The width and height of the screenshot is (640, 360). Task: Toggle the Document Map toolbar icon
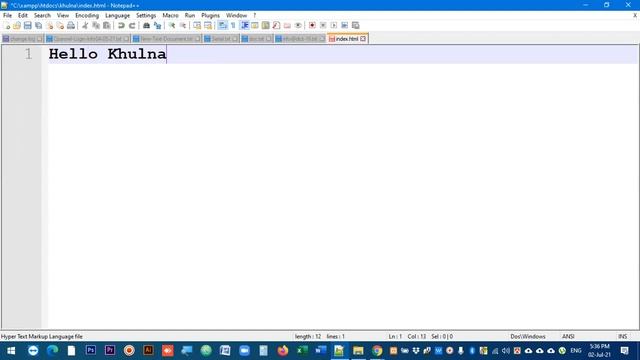pos(265,26)
